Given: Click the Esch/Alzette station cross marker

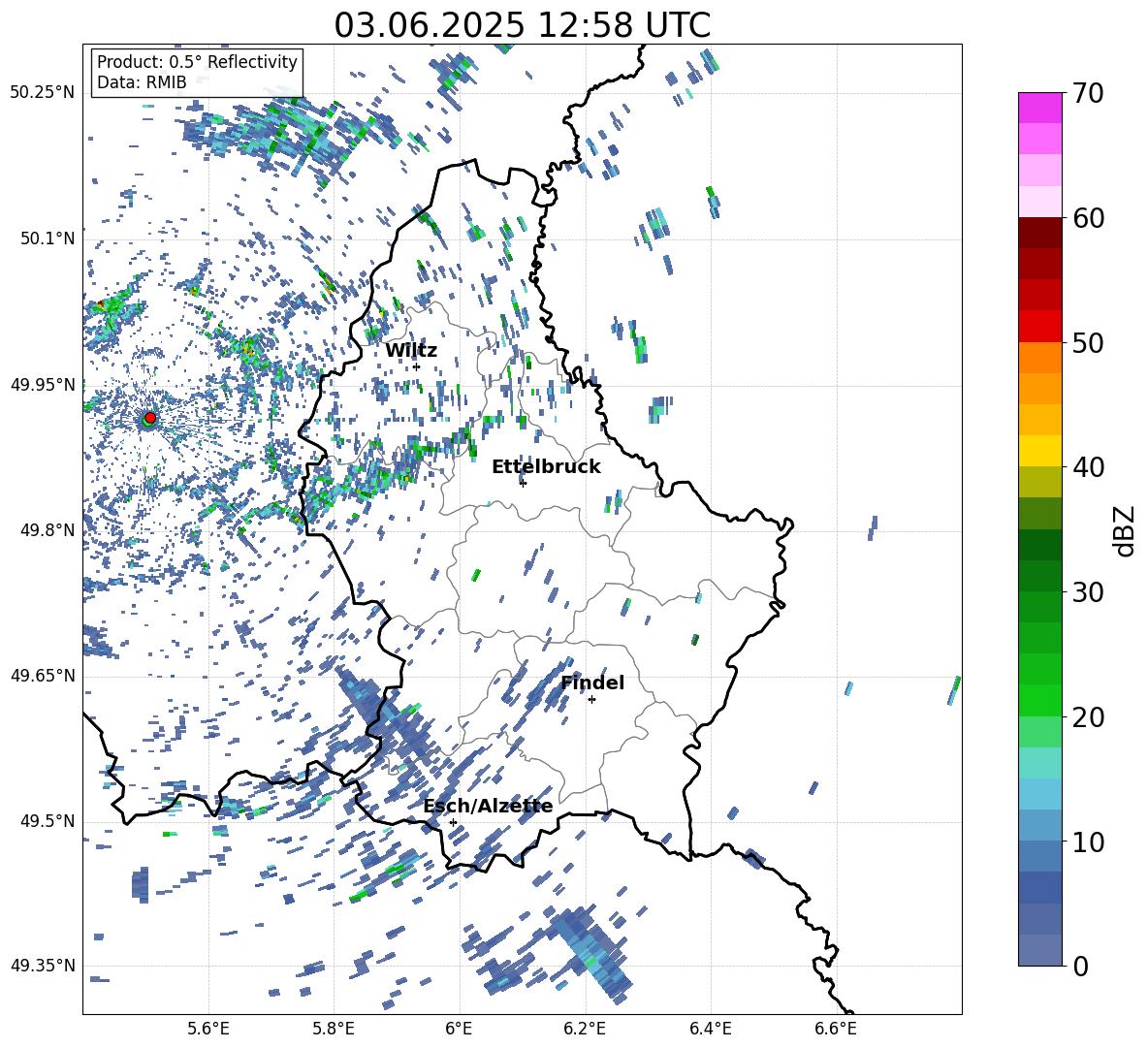Looking at the screenshot, I should tap(453, 822).
